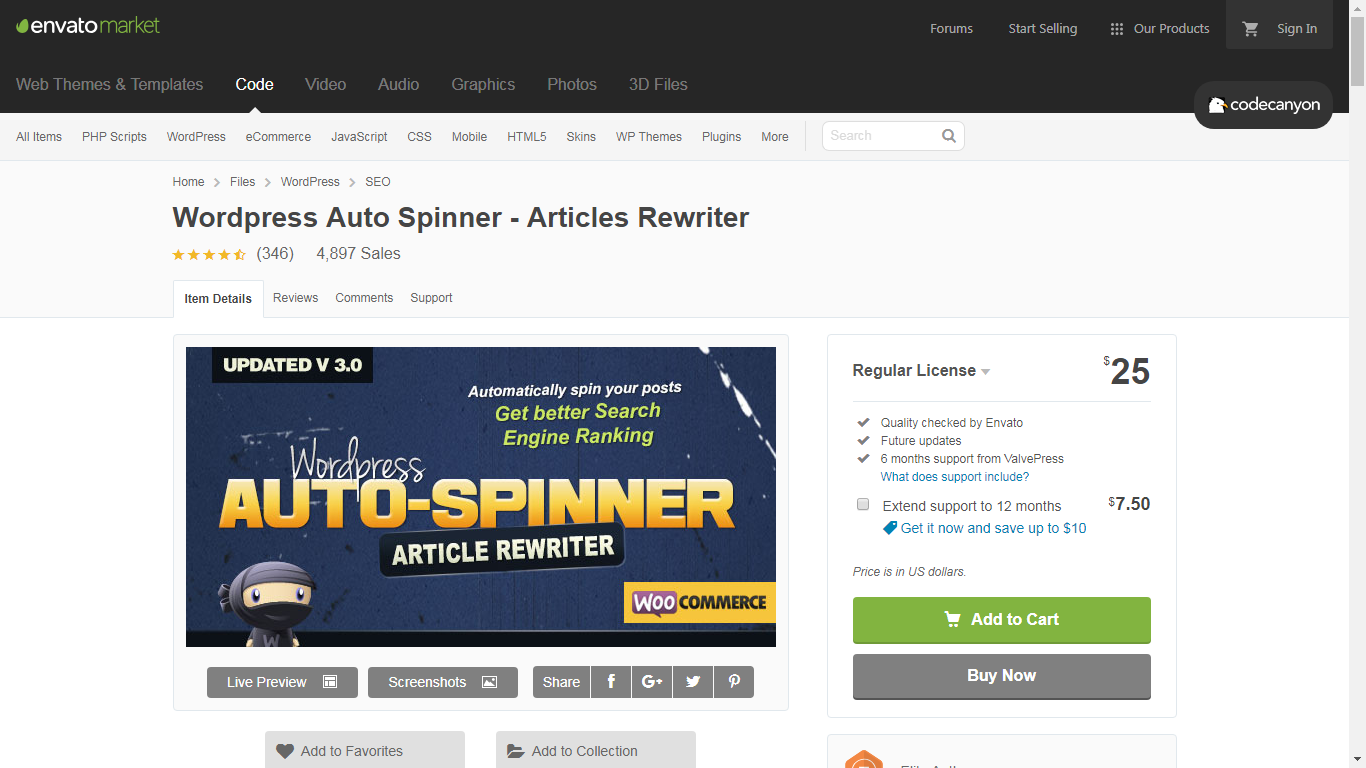The image size is (1366, 768).
Task: Click Home breadcrumb link
Action: tap(188, 182)
